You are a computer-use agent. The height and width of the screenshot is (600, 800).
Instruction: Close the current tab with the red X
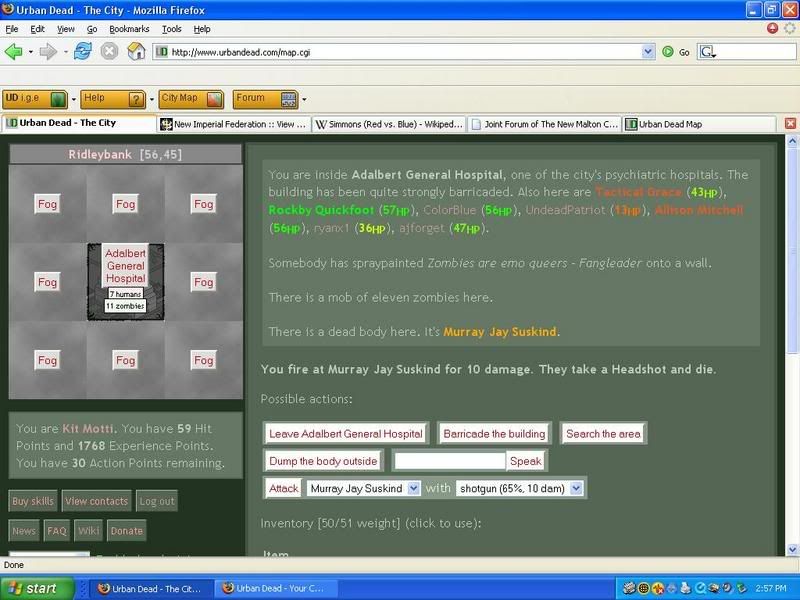tap(790, 123)
